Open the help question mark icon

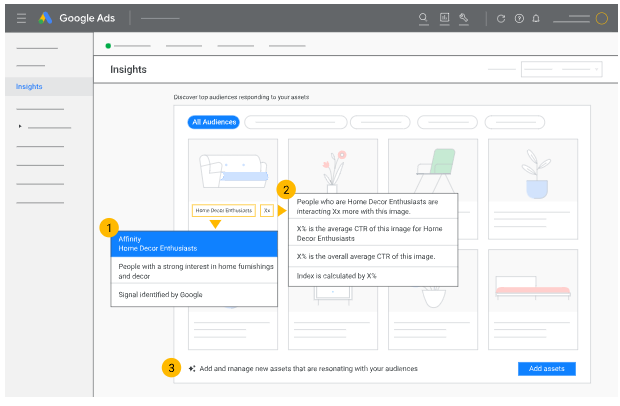(x=519, y=18)
